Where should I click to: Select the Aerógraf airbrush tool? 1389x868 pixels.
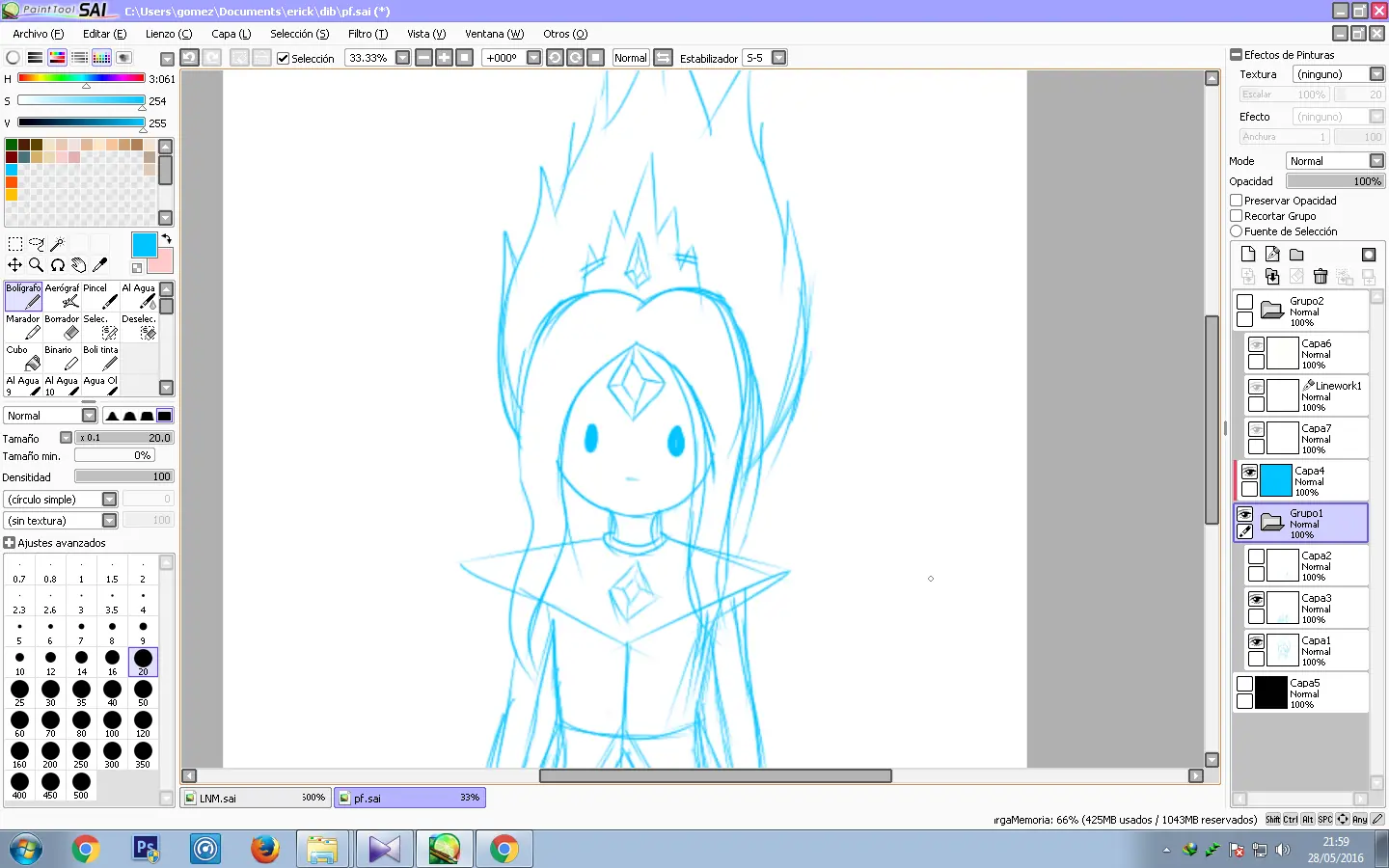click(62, 296)
